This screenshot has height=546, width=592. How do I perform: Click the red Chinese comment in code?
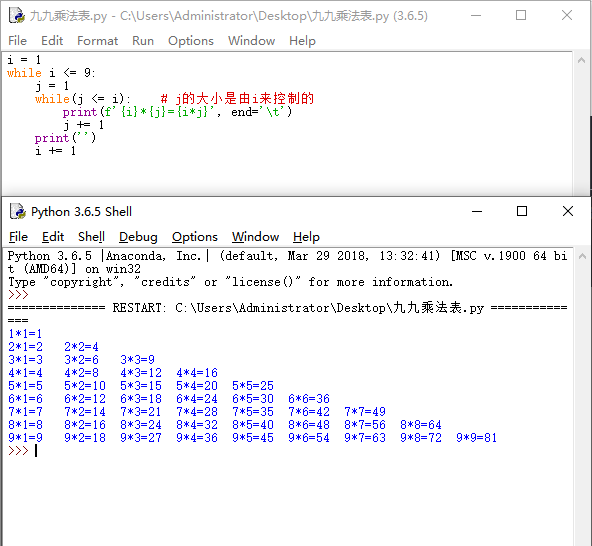(237, 99)
